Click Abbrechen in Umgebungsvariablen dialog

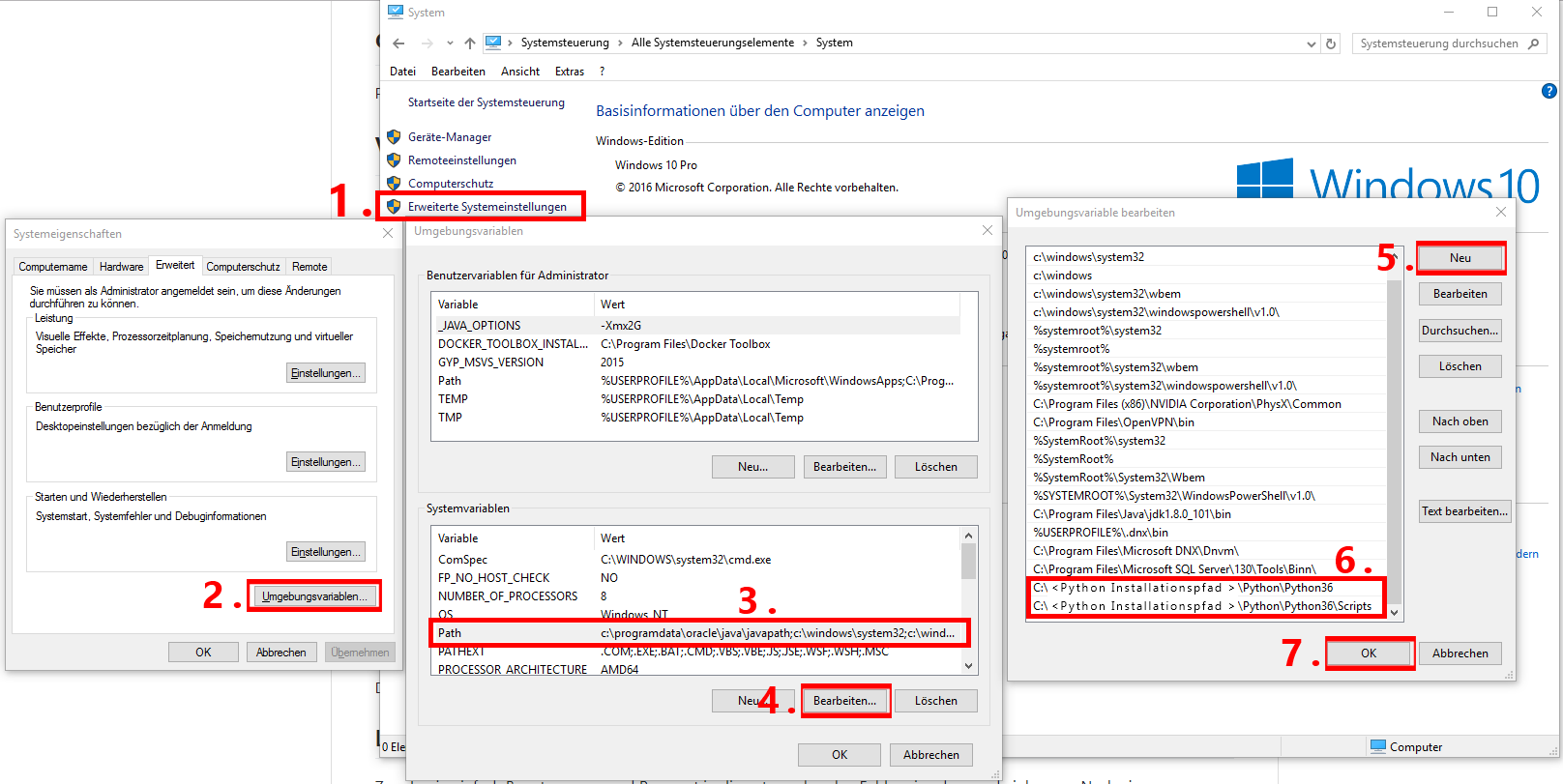click(x=931, y=755)
